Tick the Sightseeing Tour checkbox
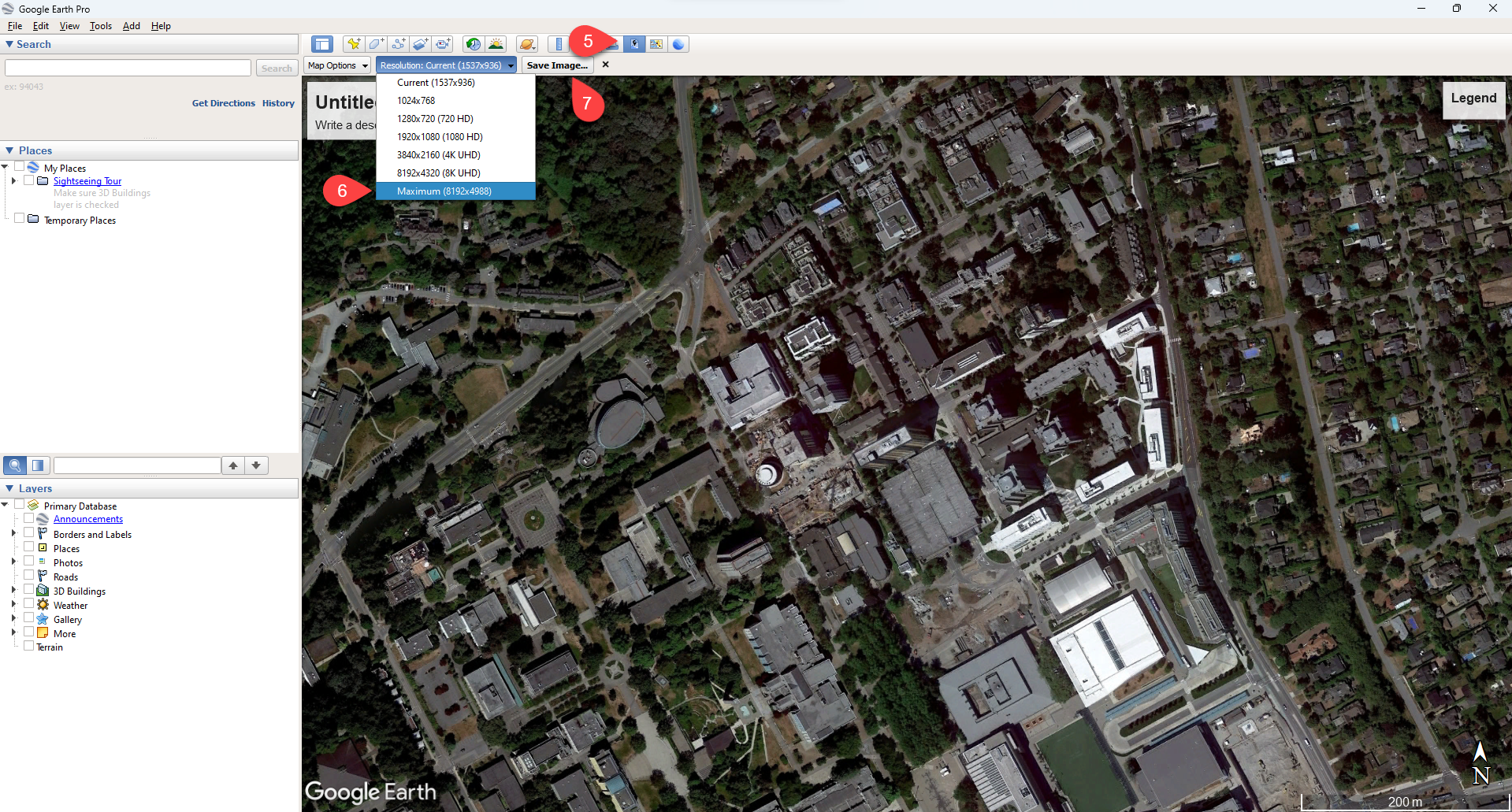Viewport: 1512px width, 812px height. pyautogui.click(x=29, y=180)
